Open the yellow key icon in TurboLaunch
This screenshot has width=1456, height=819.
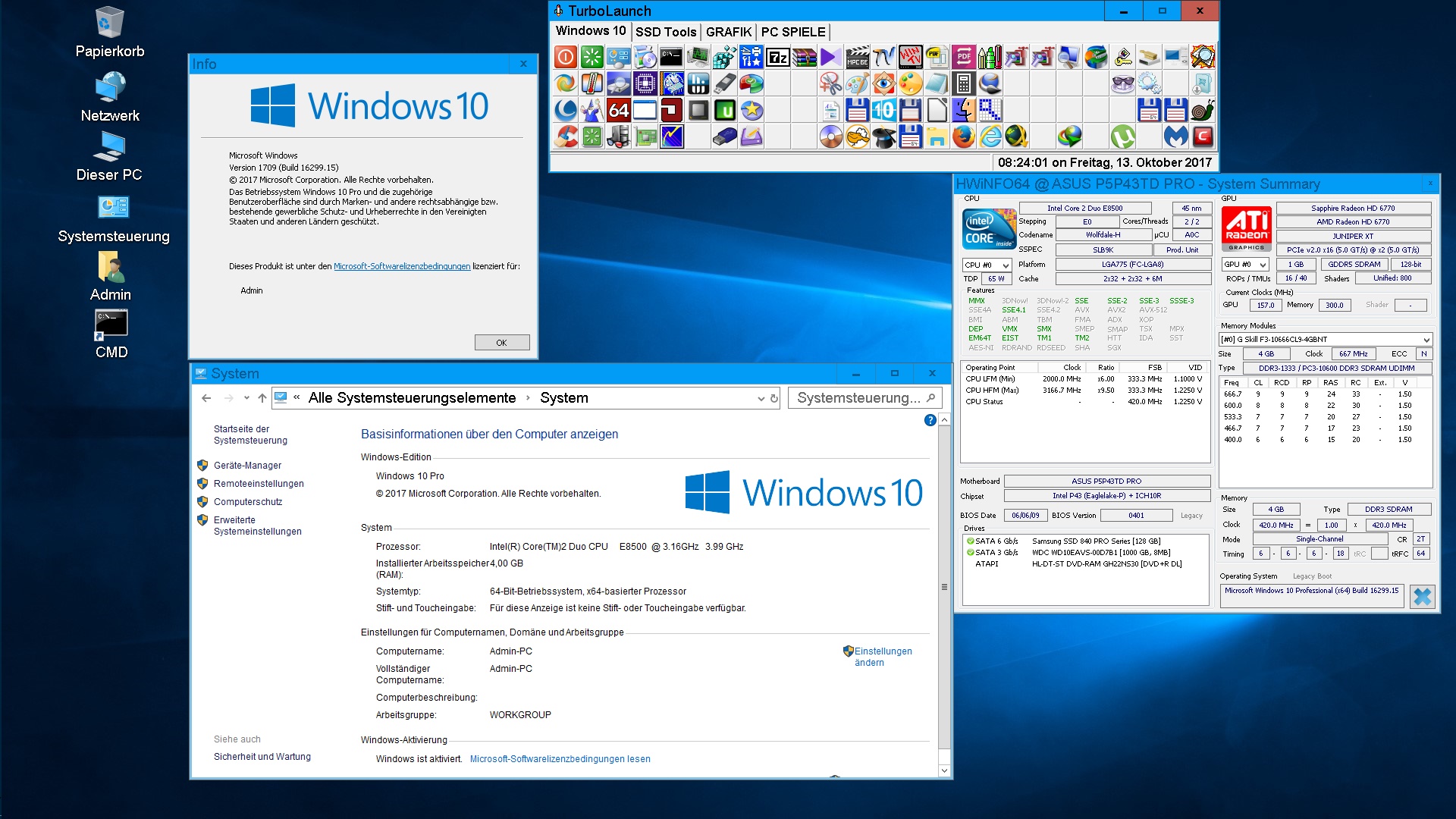(x=1123, y=57)
